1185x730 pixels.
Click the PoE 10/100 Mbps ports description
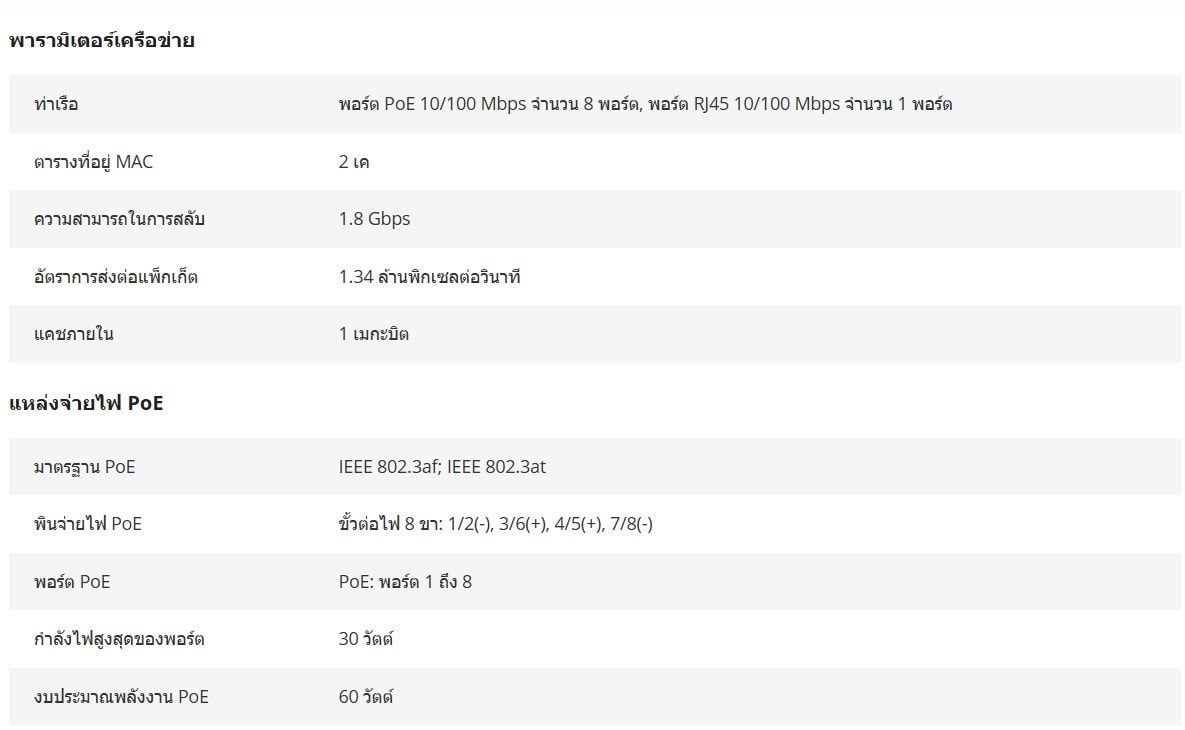[645, 104]
